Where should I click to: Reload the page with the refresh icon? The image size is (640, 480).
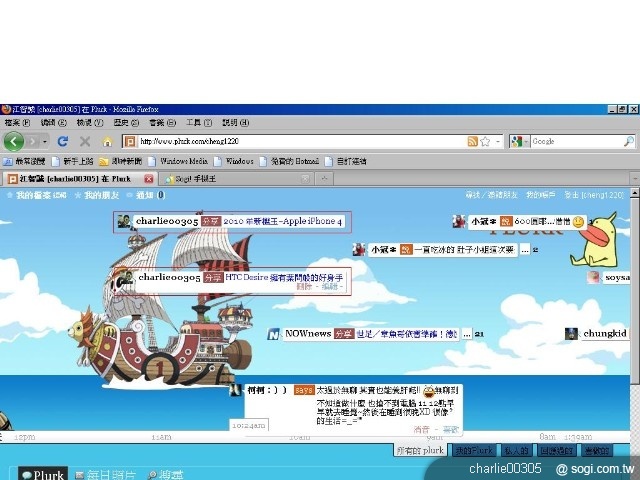pyautogui.click(x=63, y=141)
